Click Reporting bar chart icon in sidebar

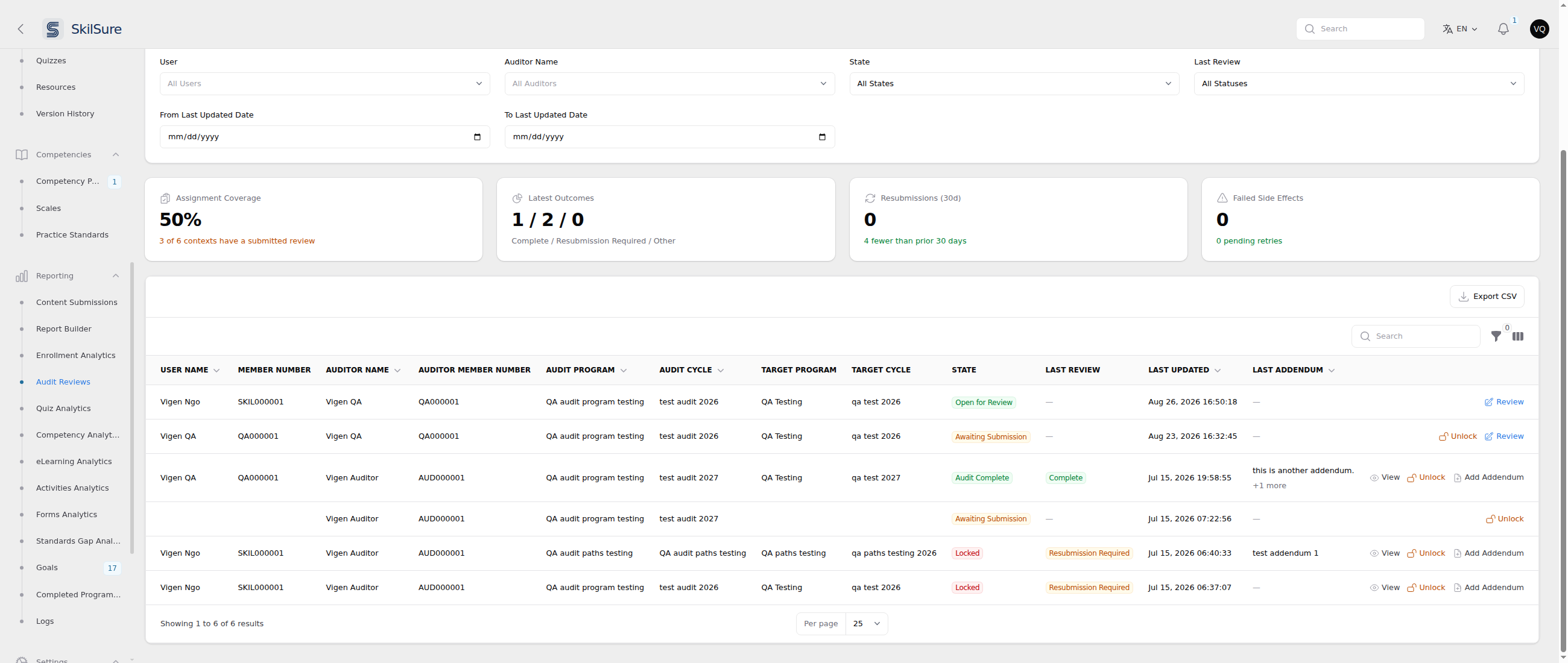tap(21, 276)
